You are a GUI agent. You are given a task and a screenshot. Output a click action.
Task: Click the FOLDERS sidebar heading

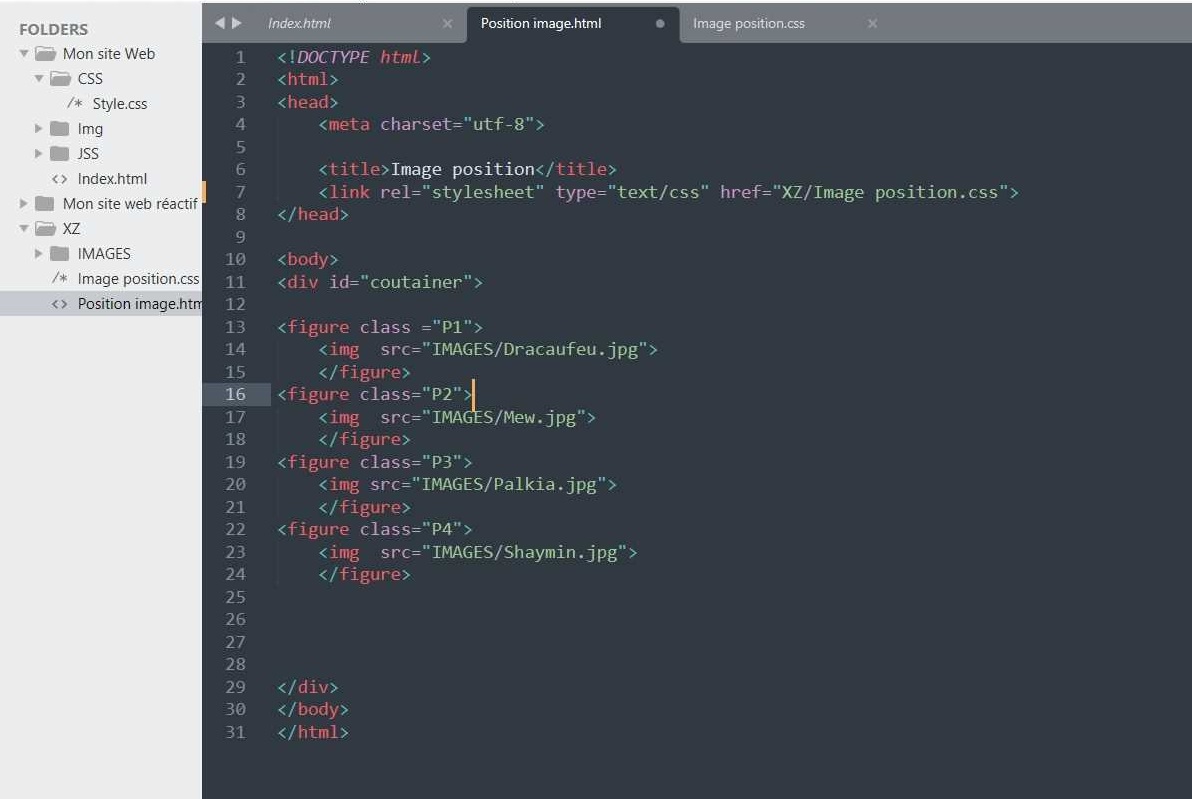[x=53, y=30]
